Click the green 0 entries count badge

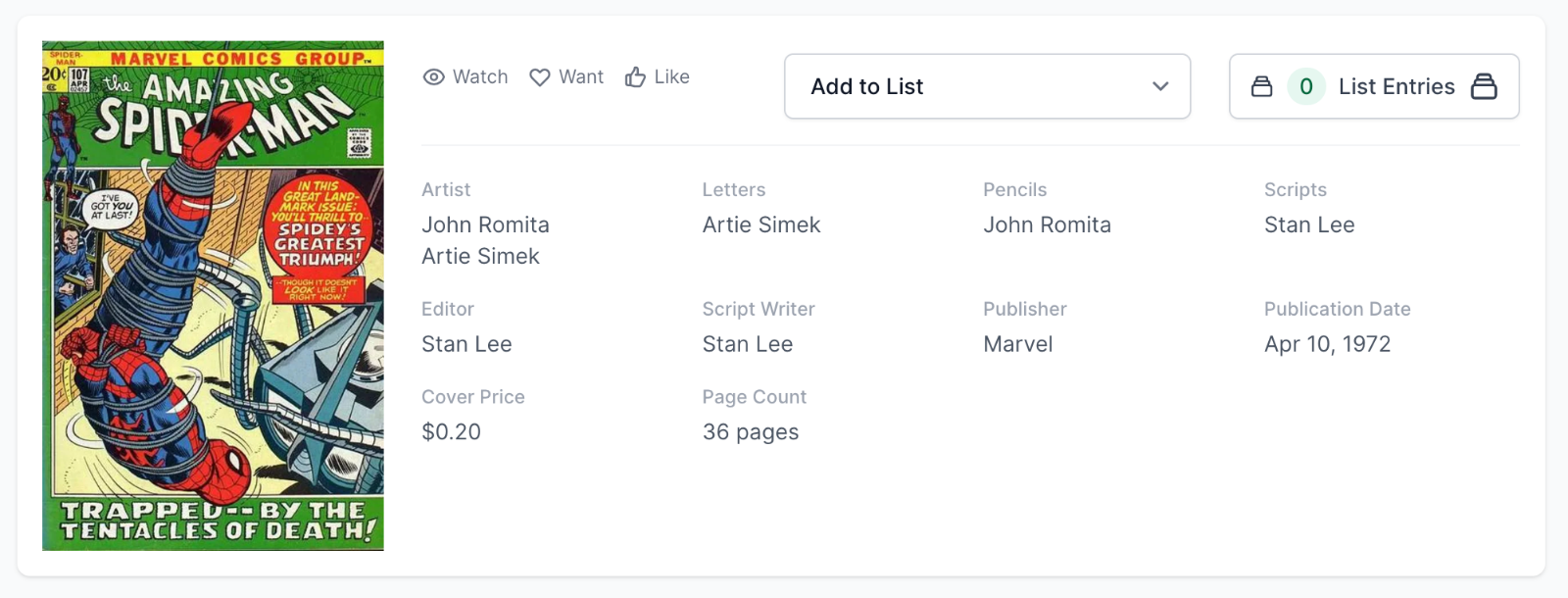[1305, 87]
